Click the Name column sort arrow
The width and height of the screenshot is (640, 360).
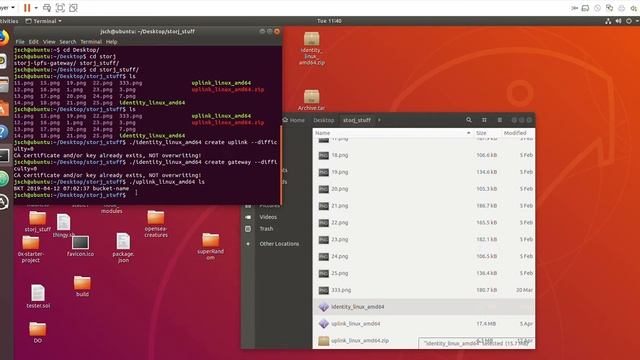click(x=468, y=133)
